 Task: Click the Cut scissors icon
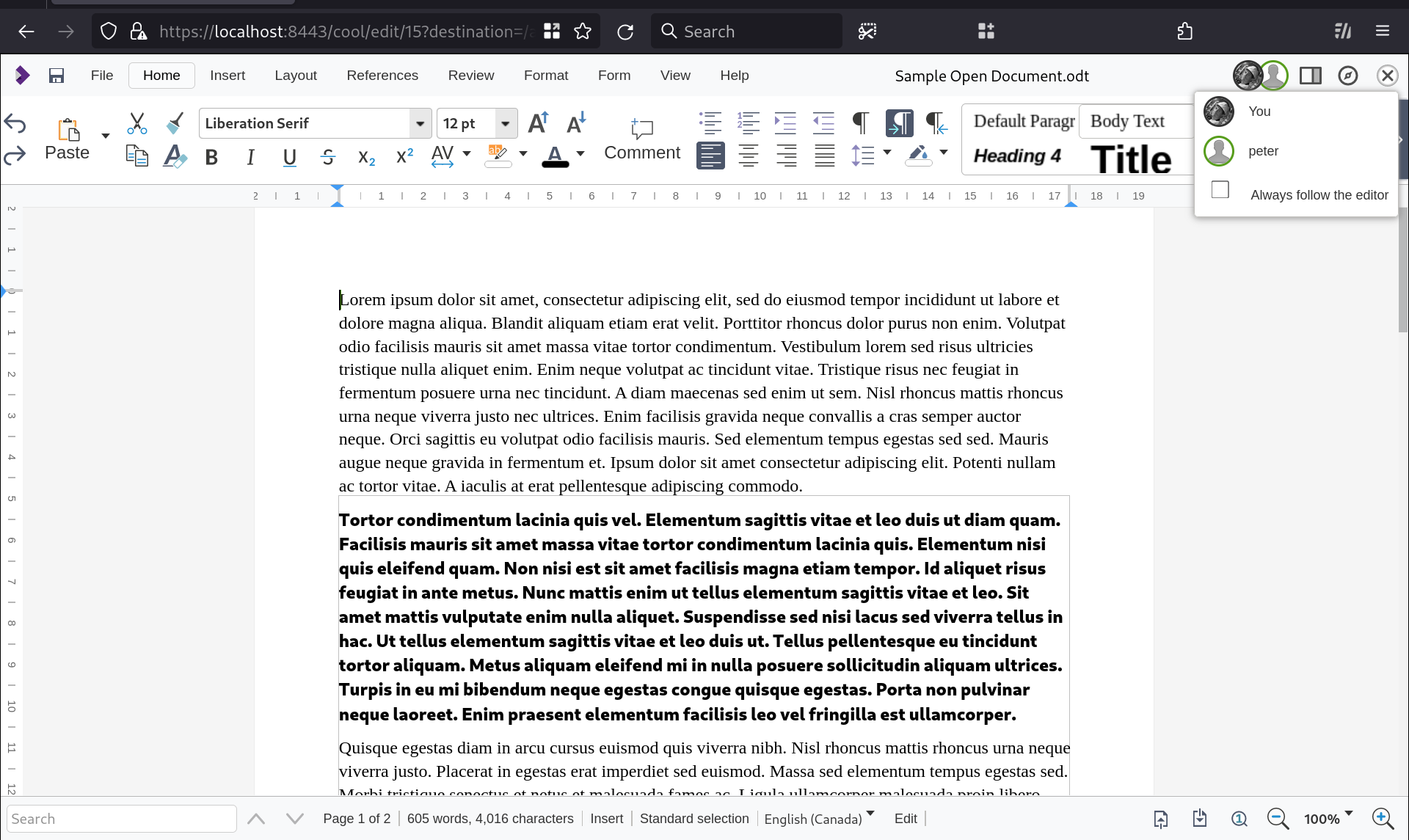tap(136, 123)
